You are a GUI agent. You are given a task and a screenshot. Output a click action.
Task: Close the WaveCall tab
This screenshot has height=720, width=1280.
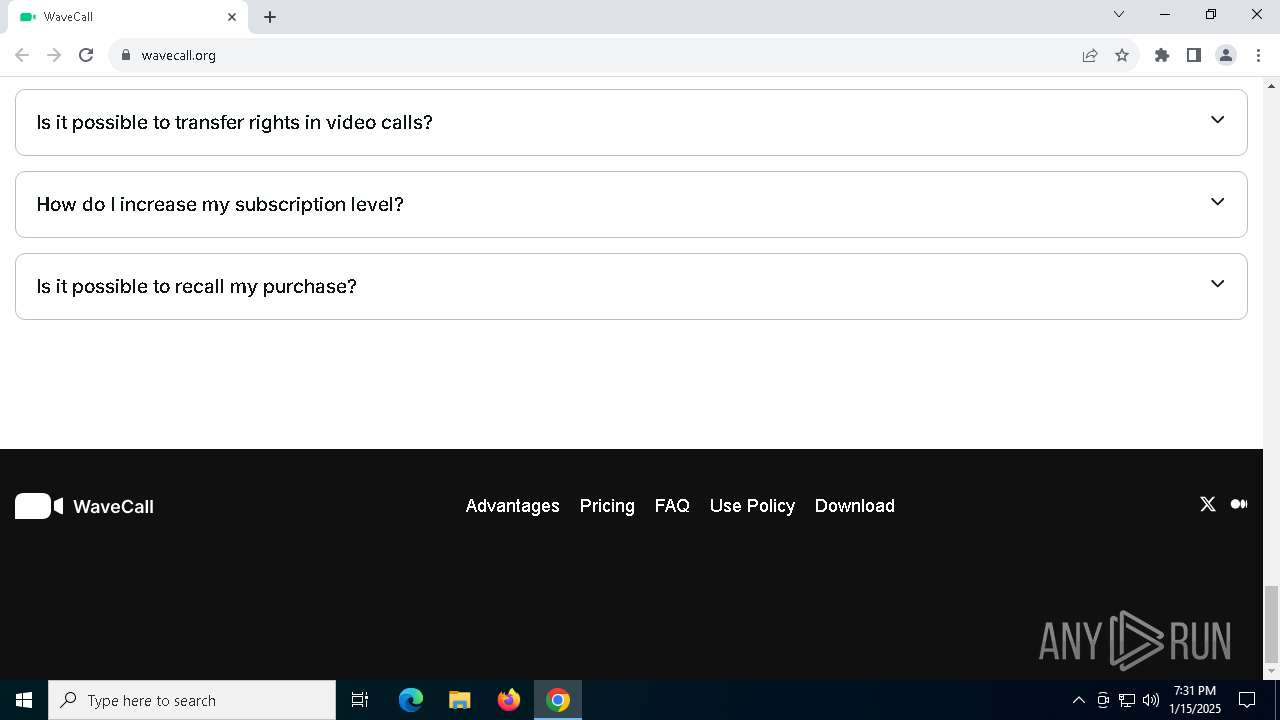point(232,17)
